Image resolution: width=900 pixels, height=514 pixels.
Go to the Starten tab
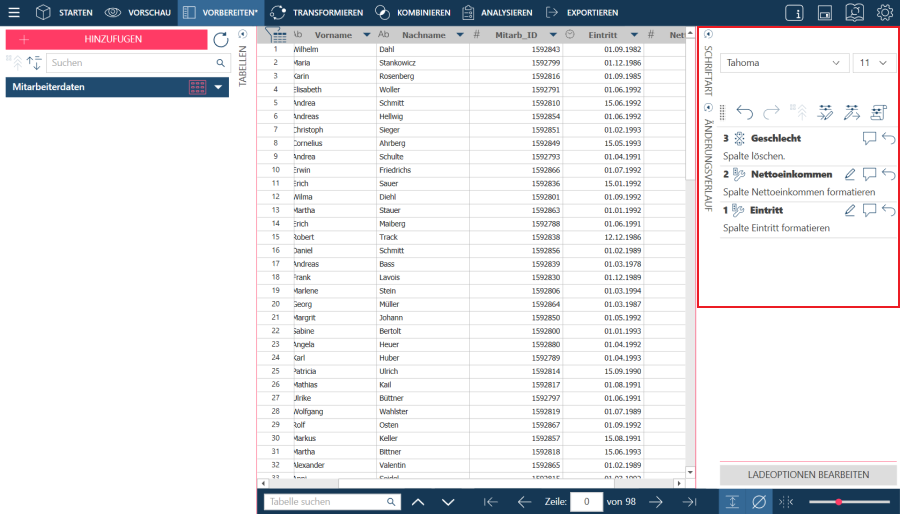pyautogui.click(x=64, y=13)
